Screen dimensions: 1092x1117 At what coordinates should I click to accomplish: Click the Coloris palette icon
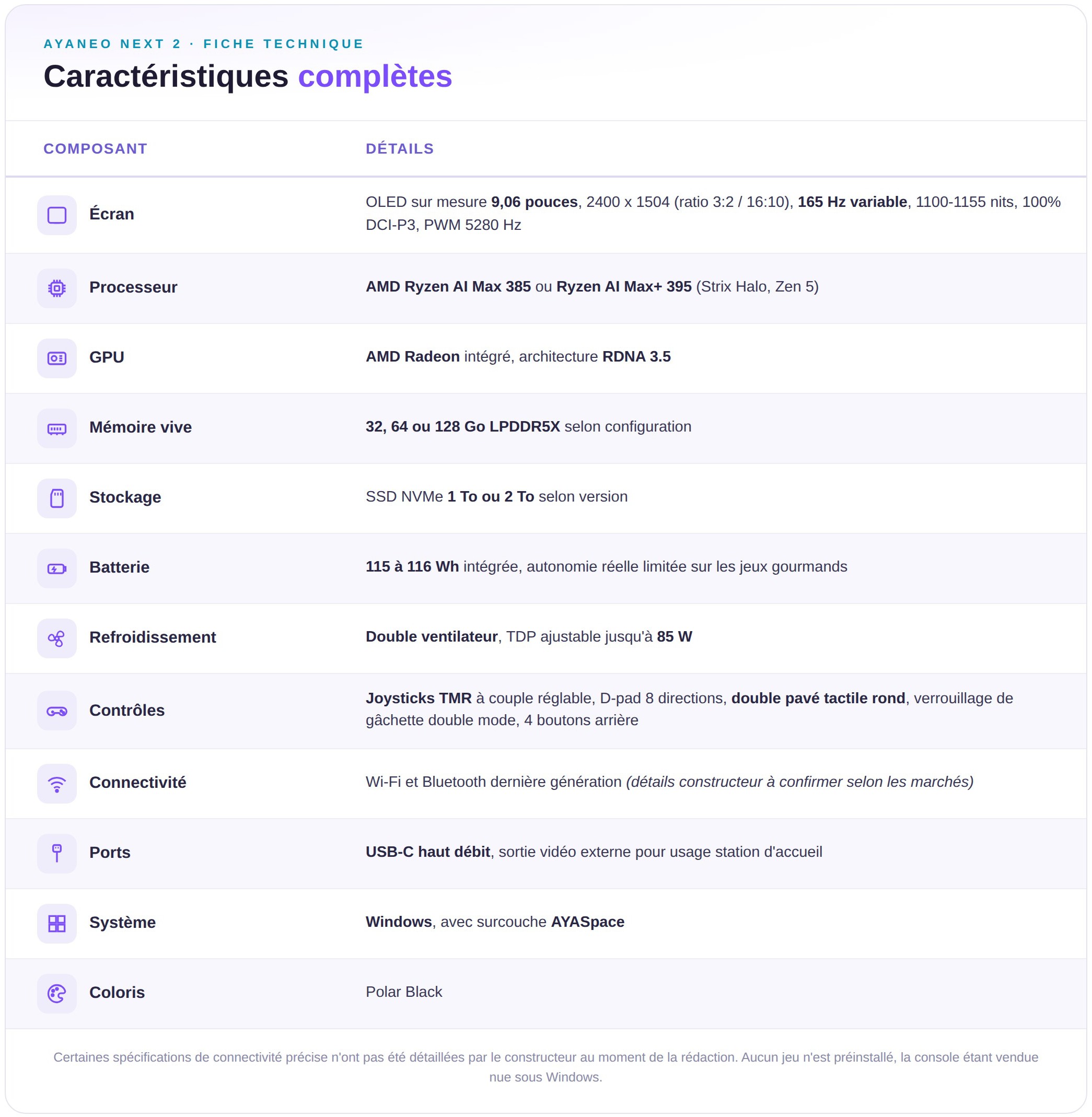tap(57, 993)
